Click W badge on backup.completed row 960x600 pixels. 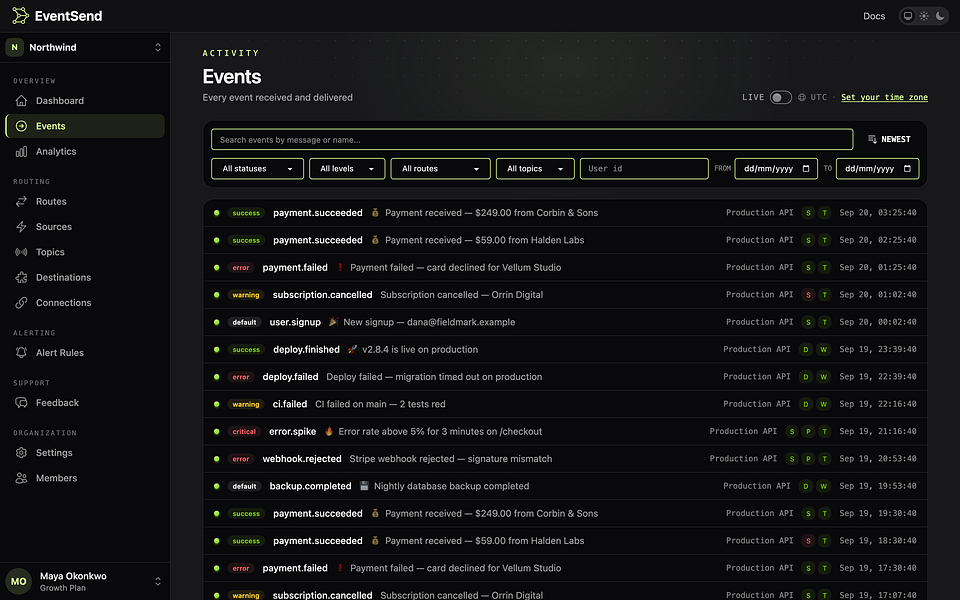(823, 486)
